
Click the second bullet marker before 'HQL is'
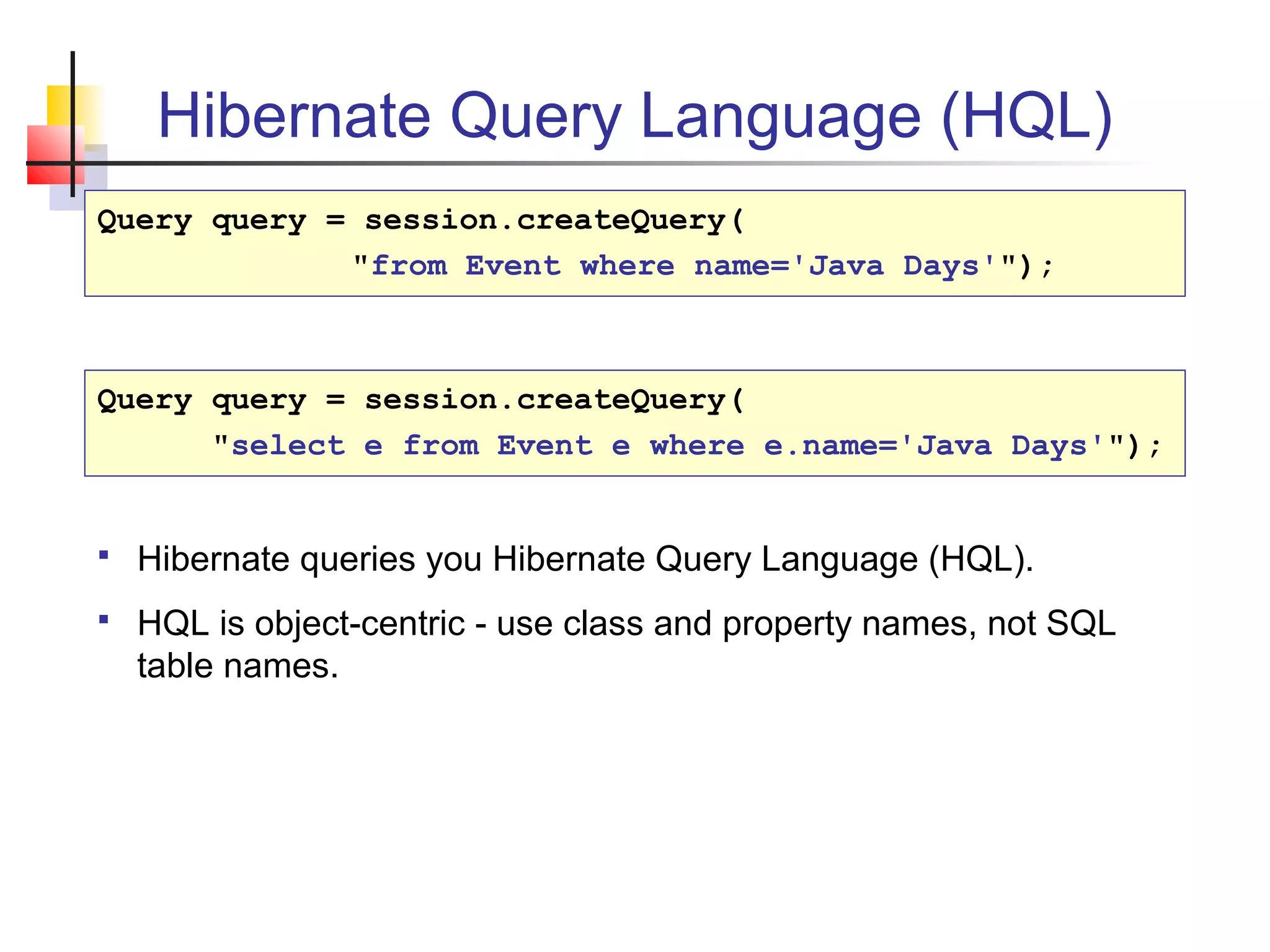coord(104,619)
